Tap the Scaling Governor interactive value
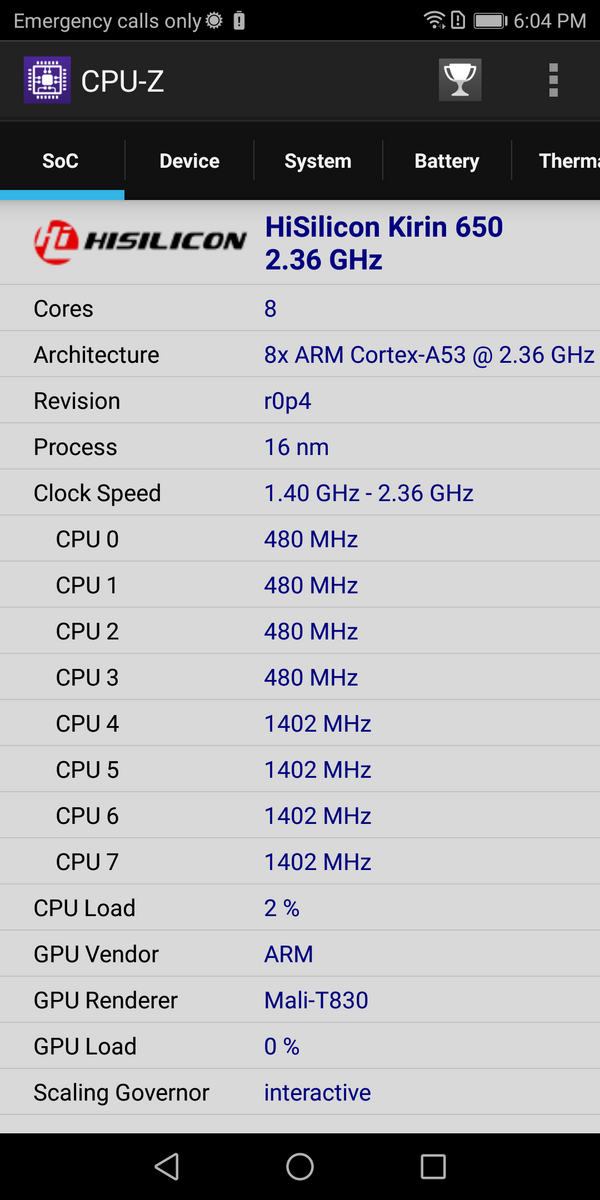 coord(317,1093)
